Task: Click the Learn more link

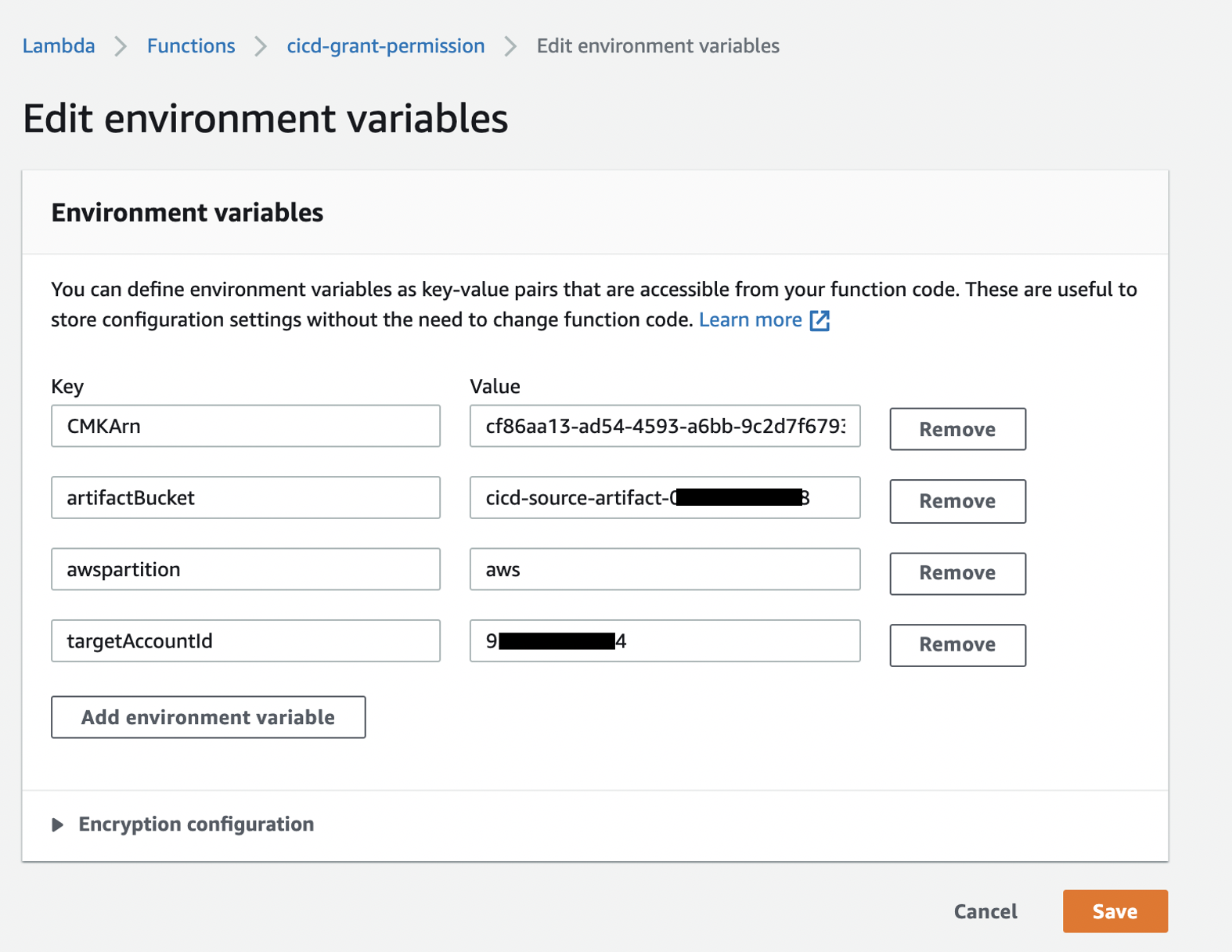Action: point(750,320)
